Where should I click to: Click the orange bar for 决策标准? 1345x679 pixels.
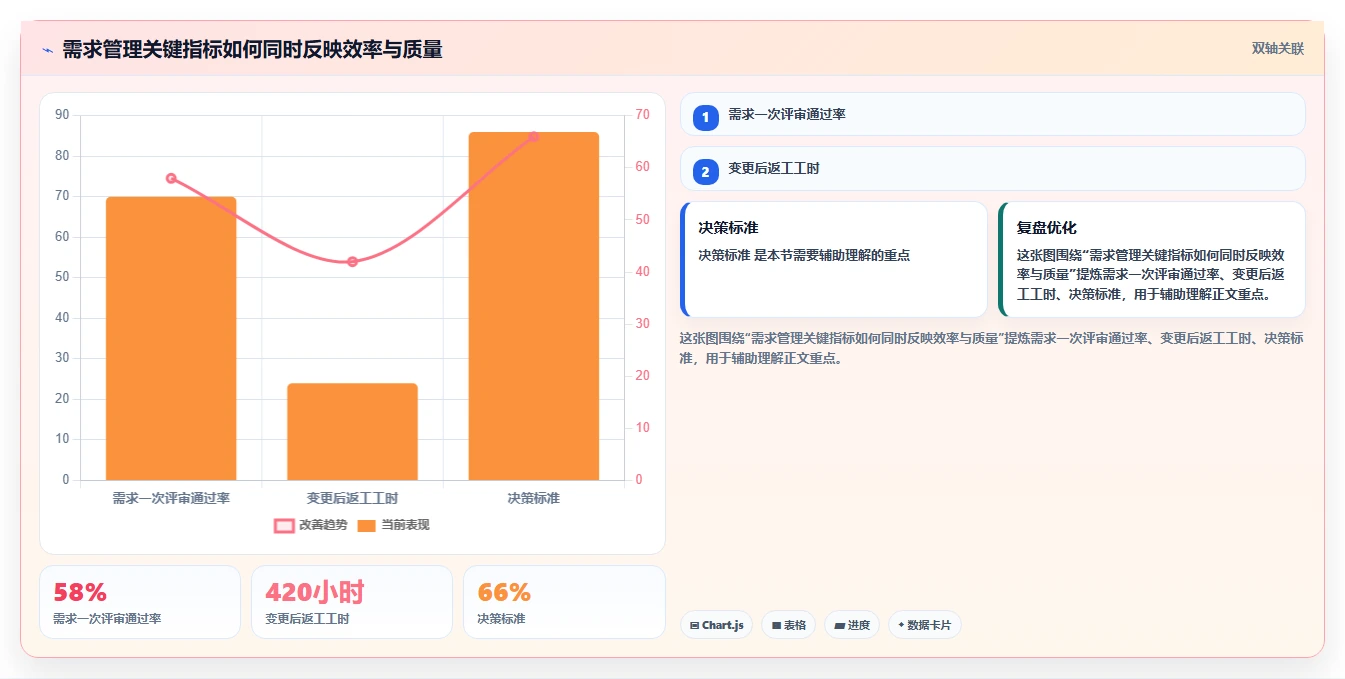533,306
